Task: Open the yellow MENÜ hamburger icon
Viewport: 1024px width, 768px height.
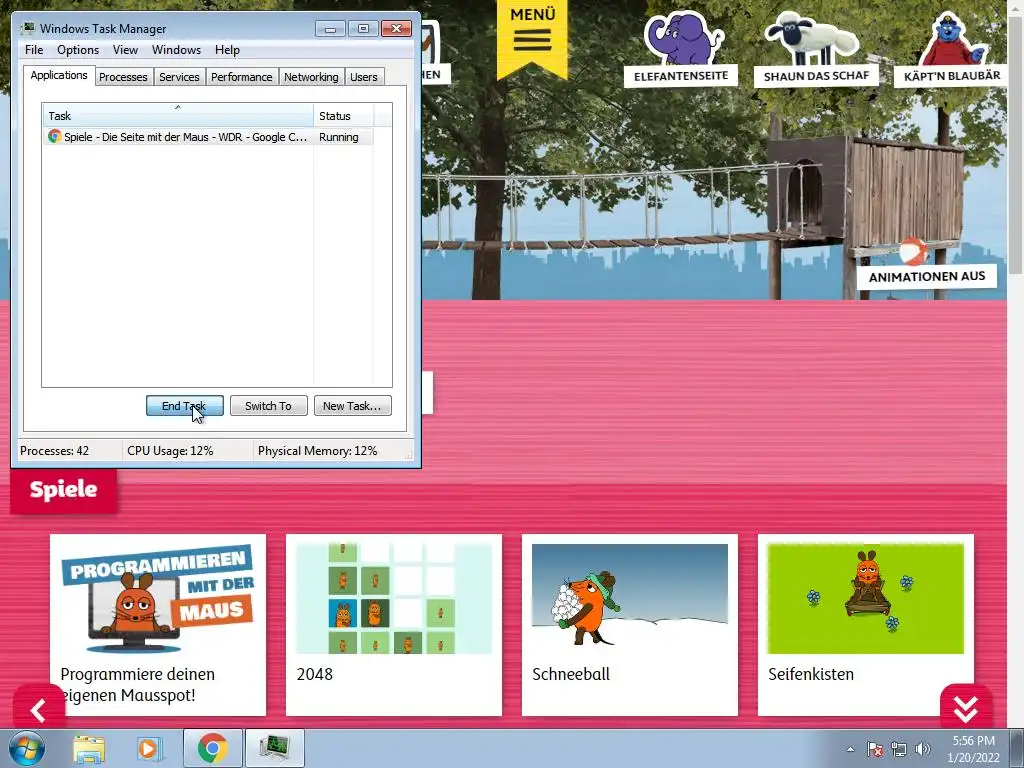Action: tap(532, 40)
